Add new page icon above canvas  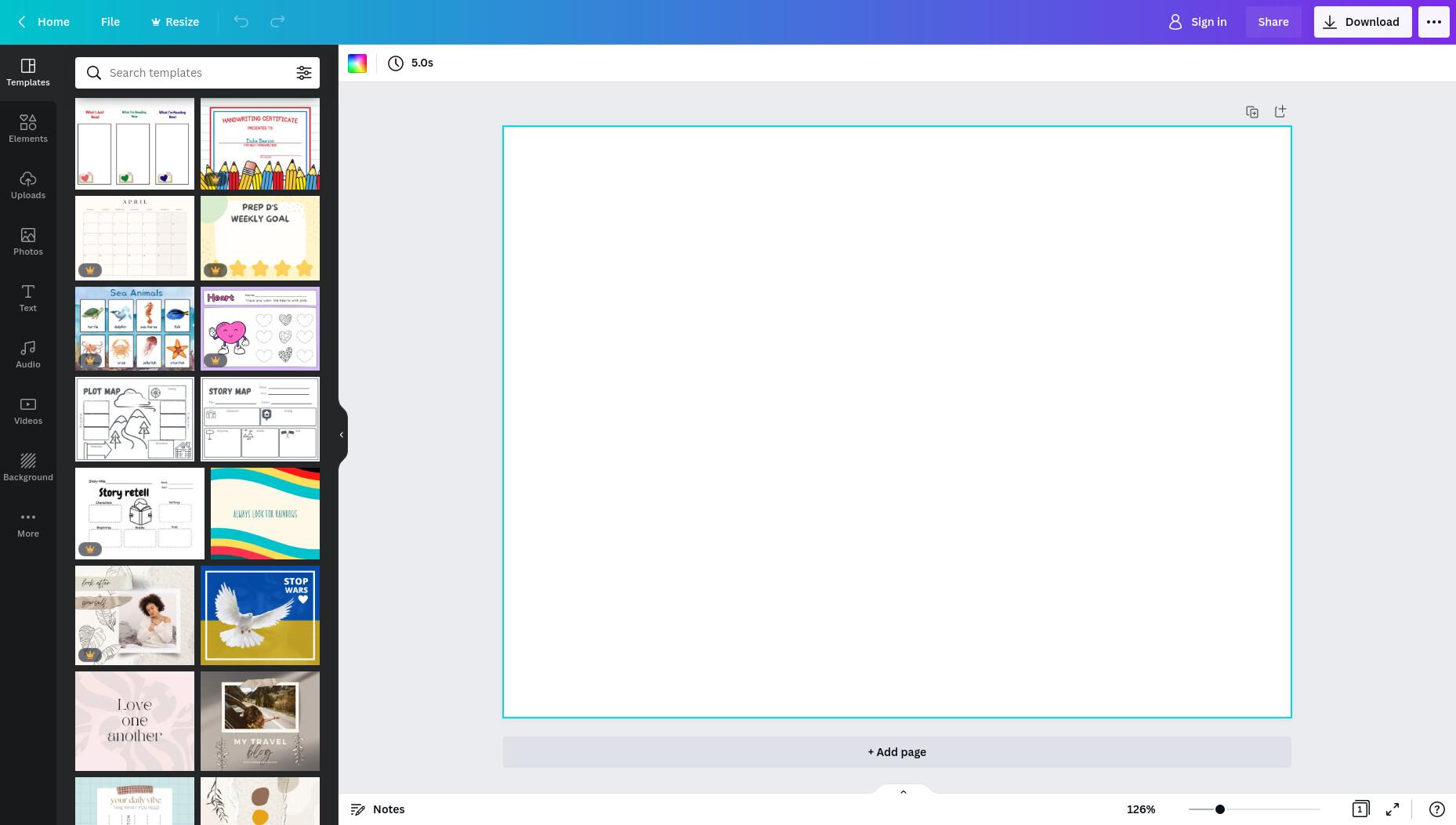pos(1280,112)
